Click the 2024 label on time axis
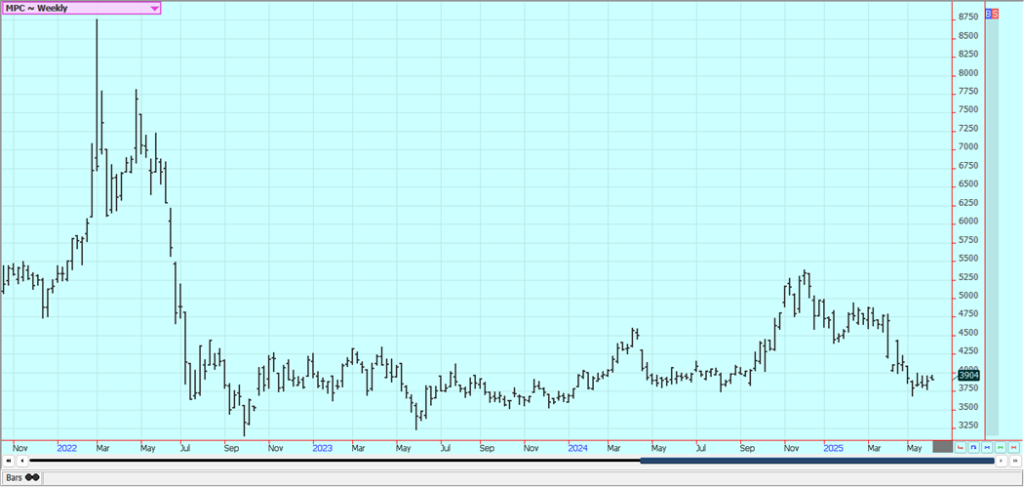The width and height of the screenshot is (1024, 487). [x=577, y=448]
